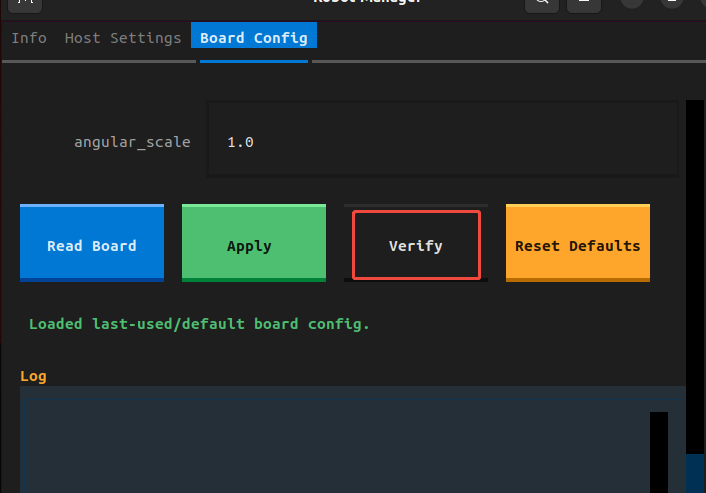This screenshot has width=706, height=493.
Task: Click the orange Log heading
Action: point(33,376)
